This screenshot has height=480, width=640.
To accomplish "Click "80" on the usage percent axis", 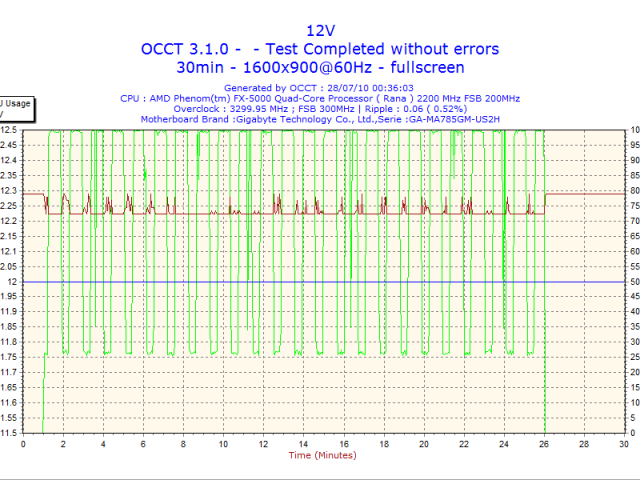I will pyautogui.click(x=635, y=191).
